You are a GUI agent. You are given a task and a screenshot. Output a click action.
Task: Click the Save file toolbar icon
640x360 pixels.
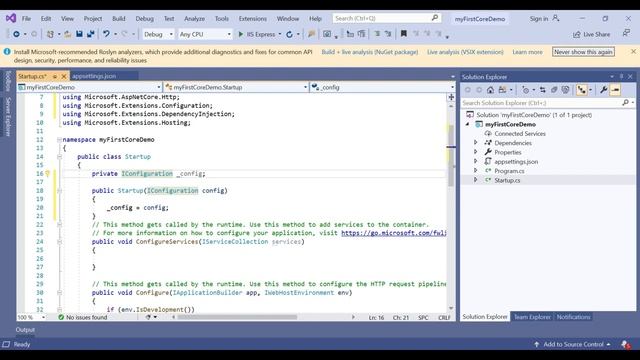click(x=79, y=34)
